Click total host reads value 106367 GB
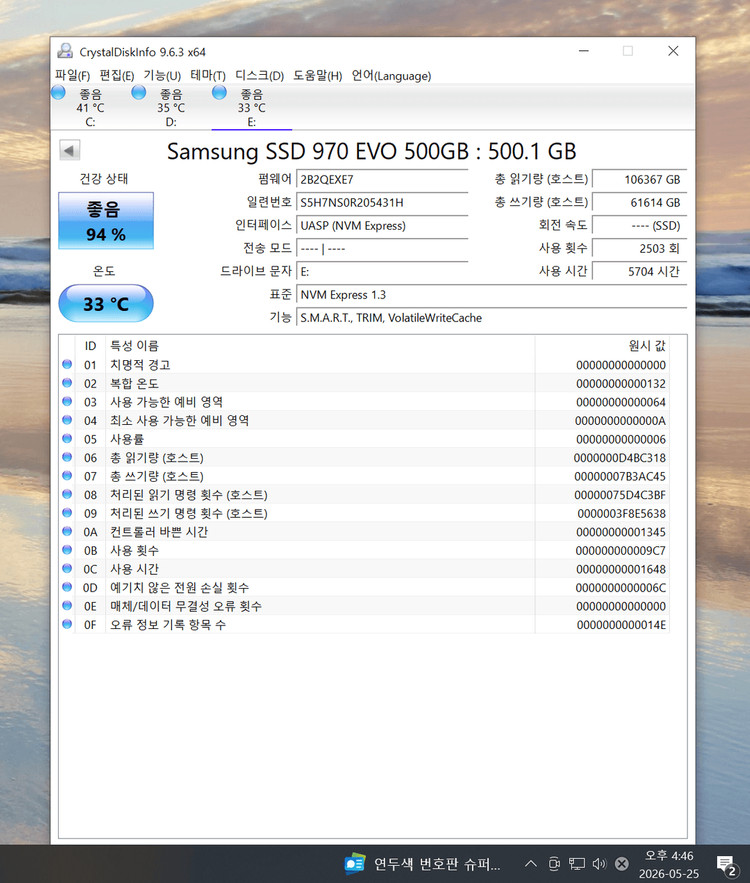Screen dimensions: 750x883 tap(640, 180)
